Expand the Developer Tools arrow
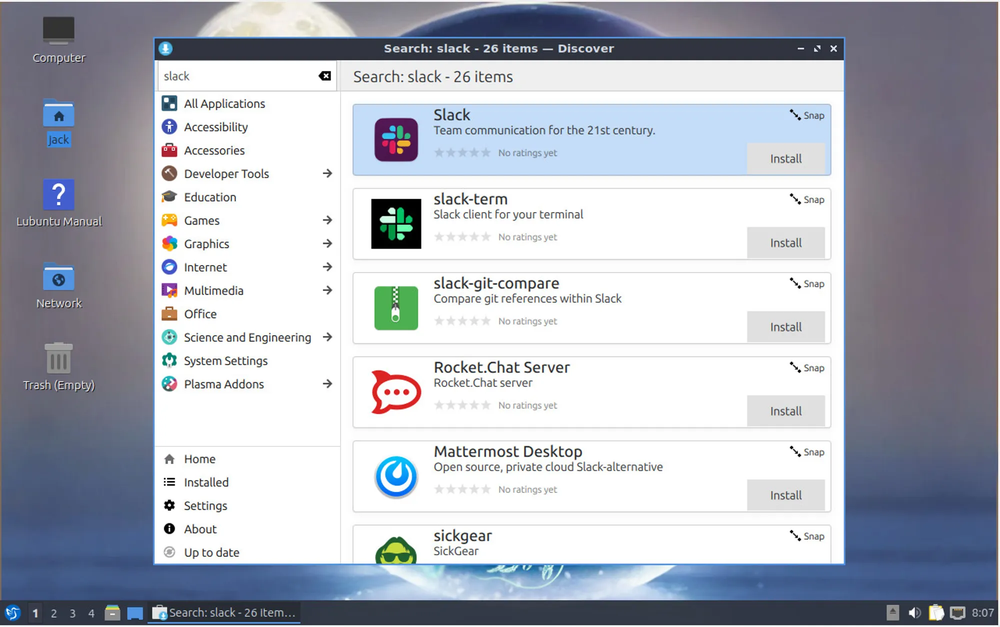The height and width of the screenshot is (627, 1000). click(327, 173)
